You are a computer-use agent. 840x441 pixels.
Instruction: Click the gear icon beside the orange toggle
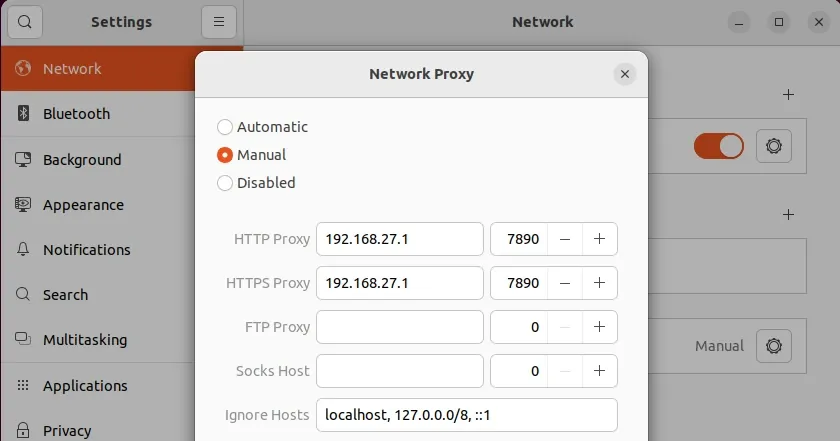774,146
